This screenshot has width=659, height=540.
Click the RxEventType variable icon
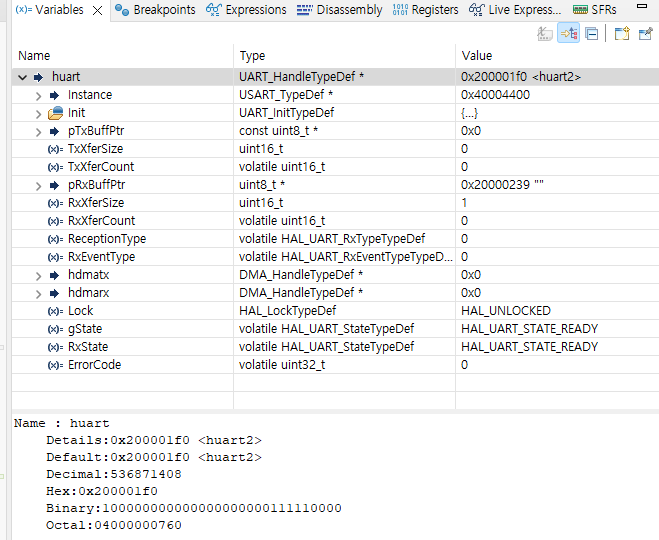(x=55, y=257)
